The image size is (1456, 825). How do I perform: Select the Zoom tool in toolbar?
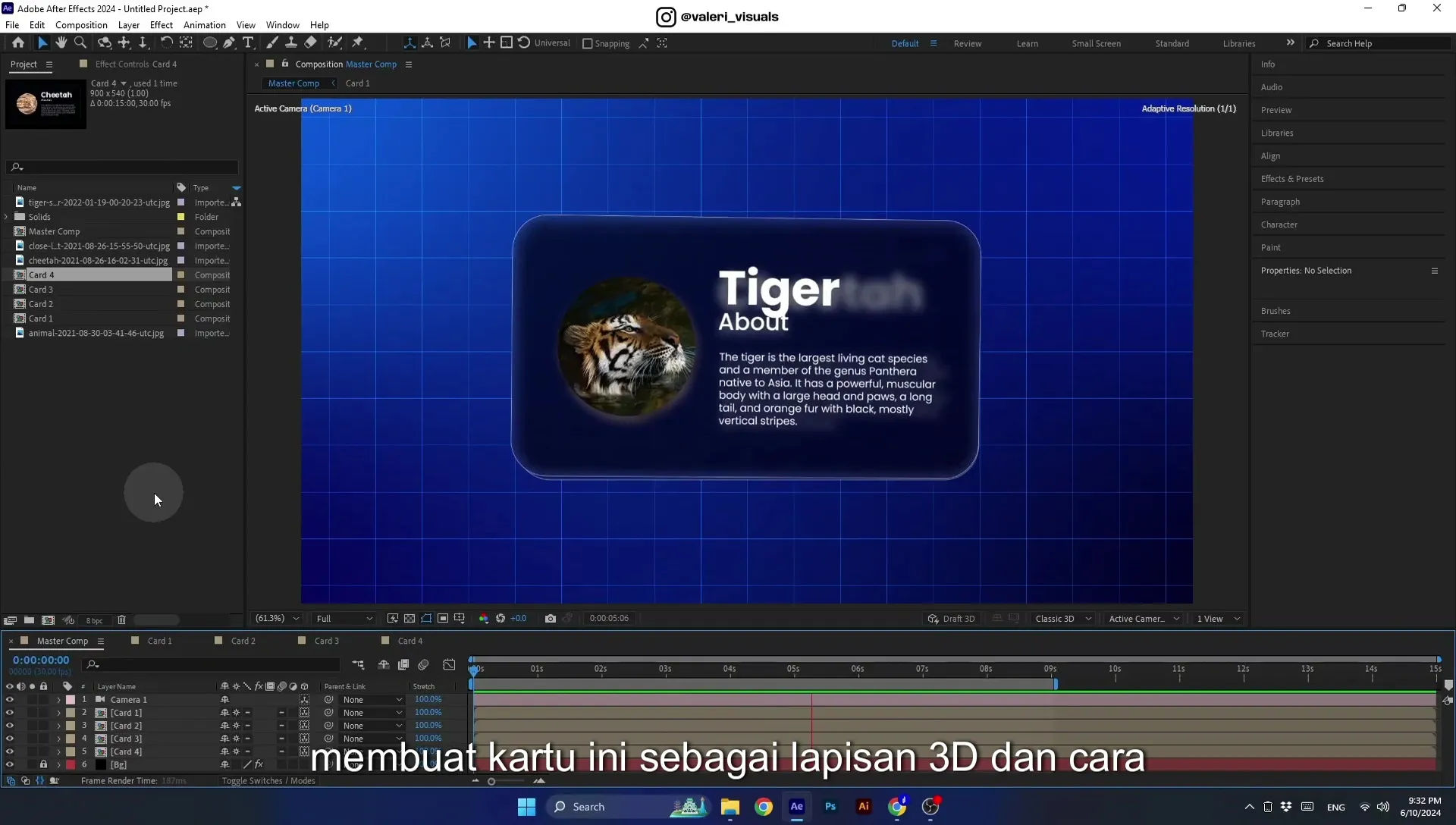point(80,43)
